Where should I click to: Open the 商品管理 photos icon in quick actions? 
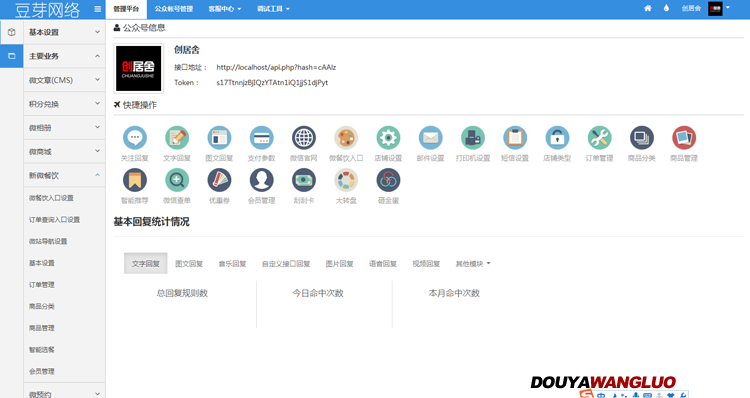point(684,138)
